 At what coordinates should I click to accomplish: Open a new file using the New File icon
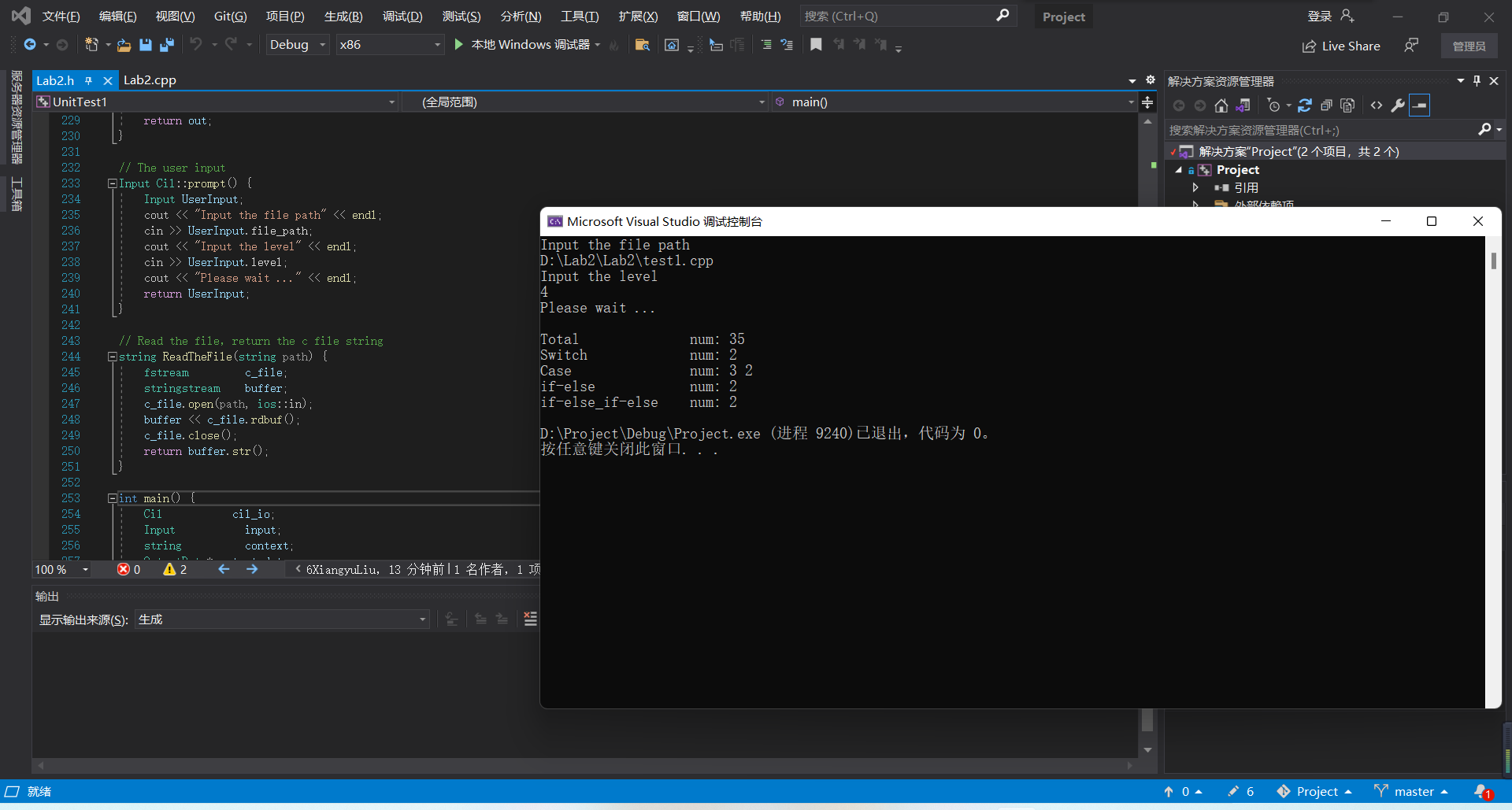pyautogui.click(x=92, y=45)
